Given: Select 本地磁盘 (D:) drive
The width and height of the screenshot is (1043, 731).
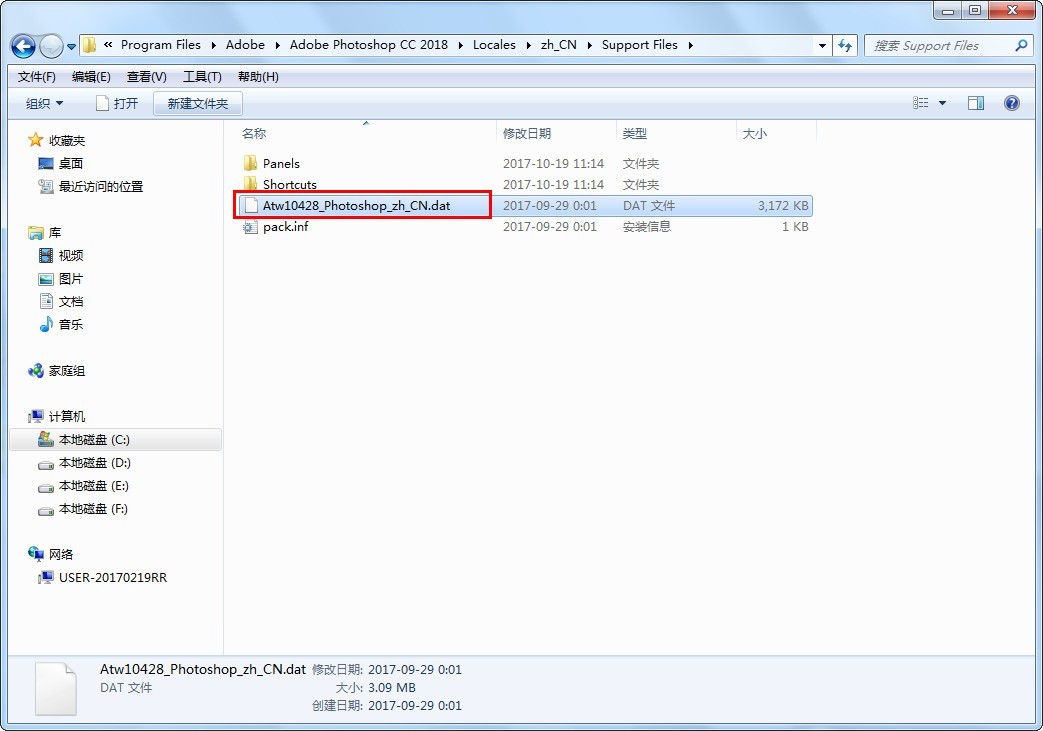Looking at the screenshot, I should click(x=94, y=463).
